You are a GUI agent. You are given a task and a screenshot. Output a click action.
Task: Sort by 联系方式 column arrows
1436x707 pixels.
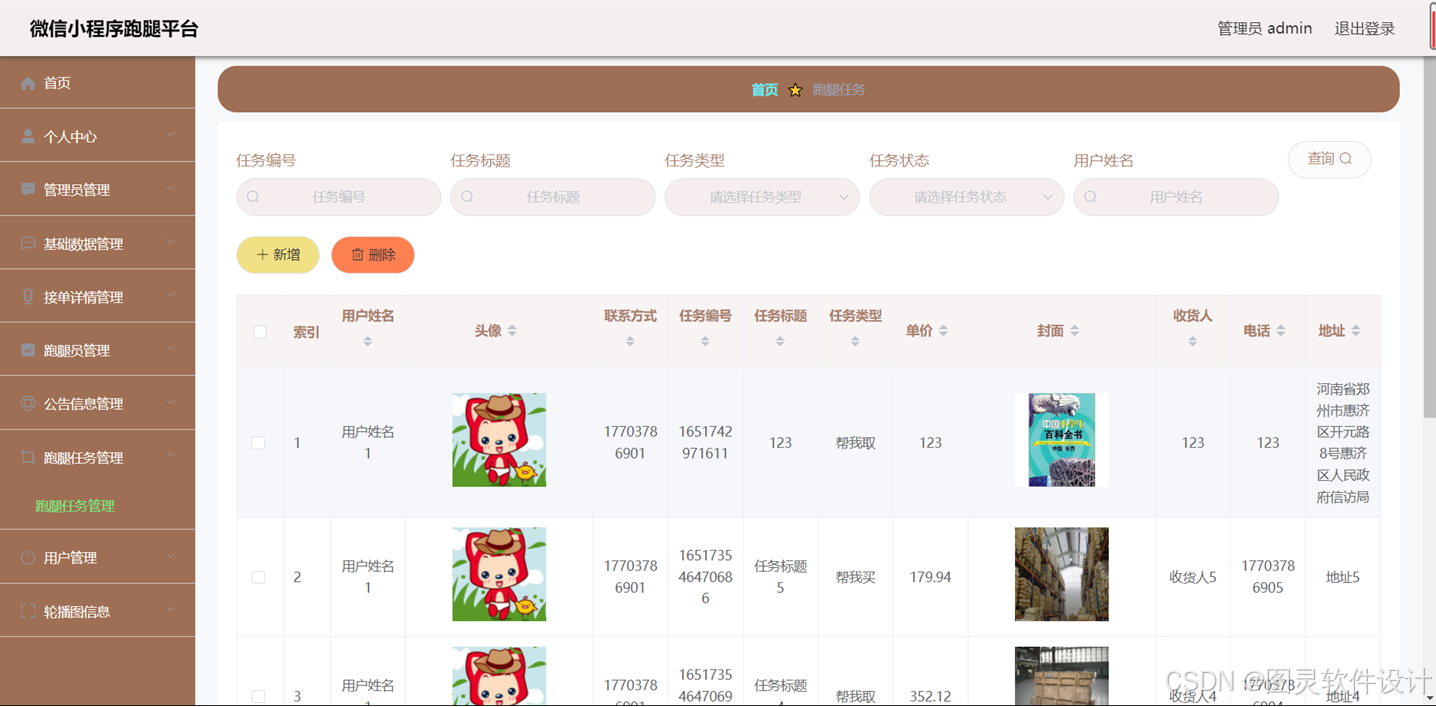pyautogui.click(x=630, y=341)
